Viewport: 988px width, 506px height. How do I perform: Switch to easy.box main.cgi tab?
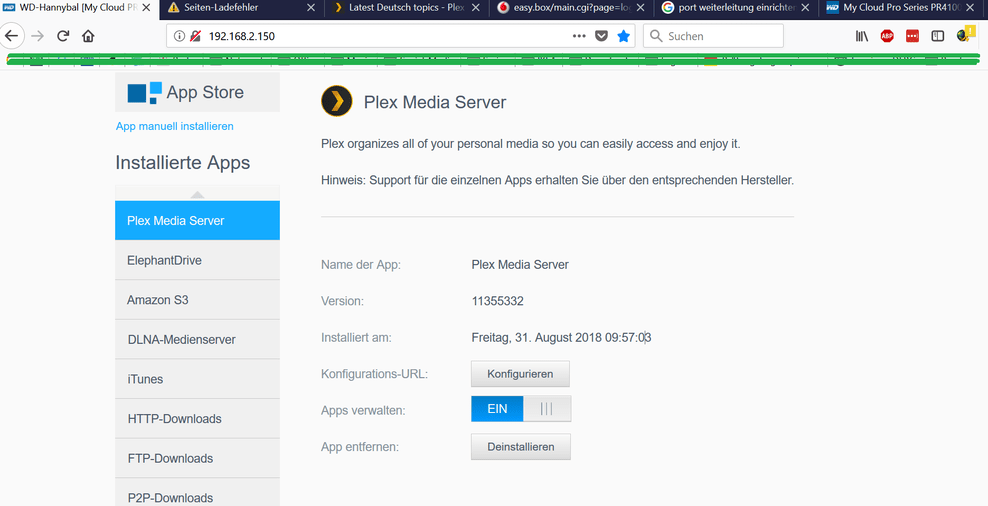[x=572, y=8]
